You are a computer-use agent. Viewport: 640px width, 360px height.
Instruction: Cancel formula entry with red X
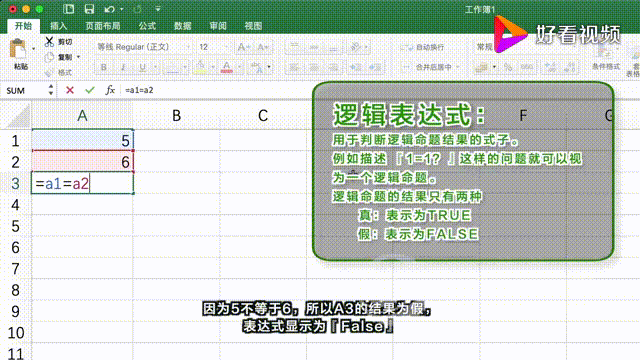click(x=70, y=90)
